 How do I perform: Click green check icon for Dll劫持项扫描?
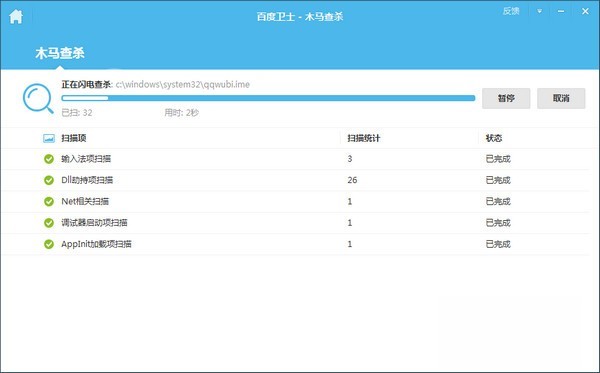coord(49,180)
